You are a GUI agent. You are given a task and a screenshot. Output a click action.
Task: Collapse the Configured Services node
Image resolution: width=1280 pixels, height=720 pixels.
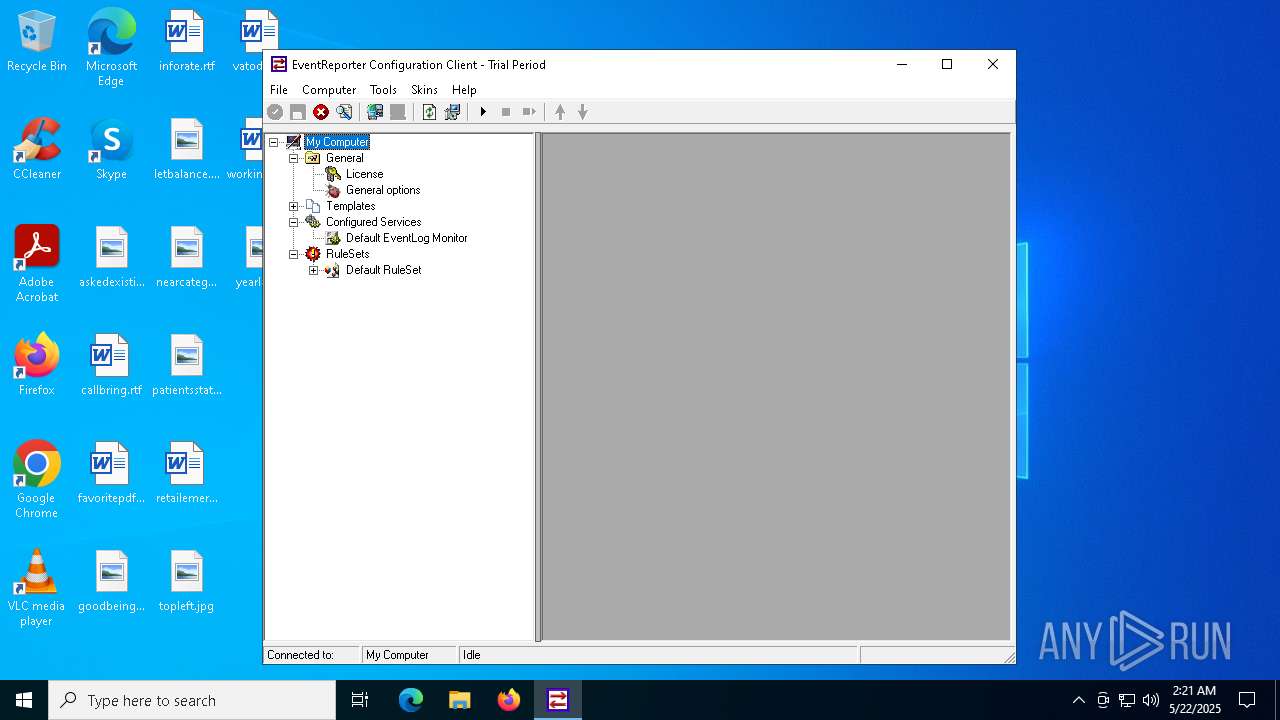[294, 222]
